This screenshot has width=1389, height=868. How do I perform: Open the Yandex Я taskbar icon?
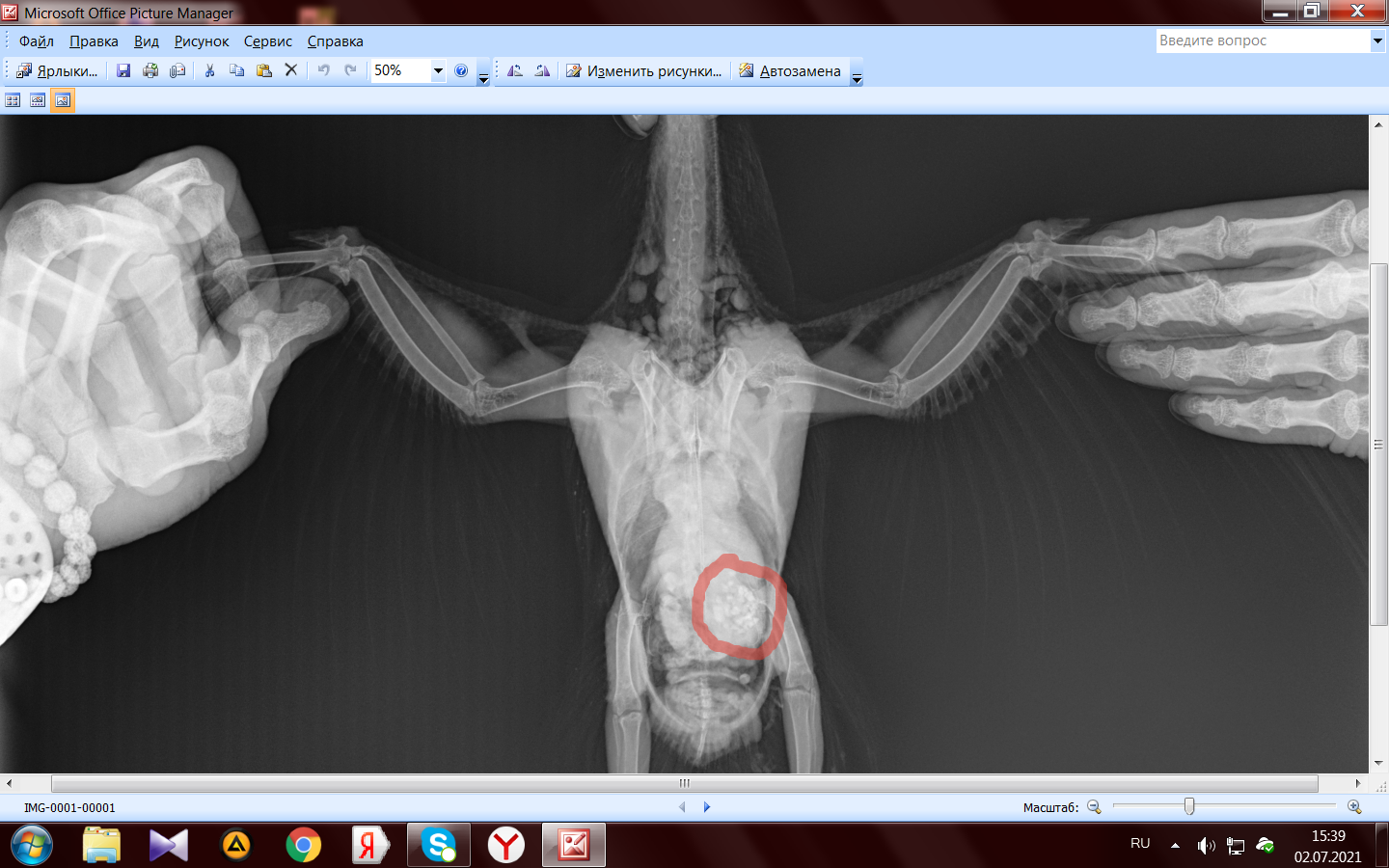click(371, 846)
